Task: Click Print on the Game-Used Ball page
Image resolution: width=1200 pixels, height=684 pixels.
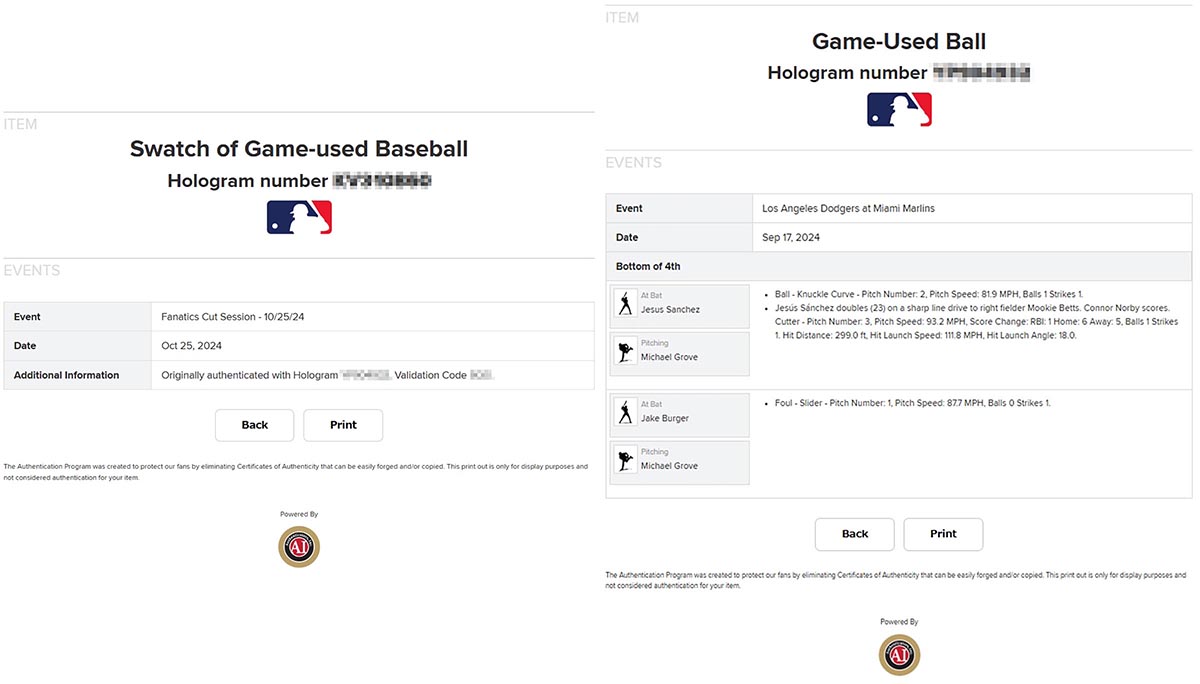Action: coord(943,534)
